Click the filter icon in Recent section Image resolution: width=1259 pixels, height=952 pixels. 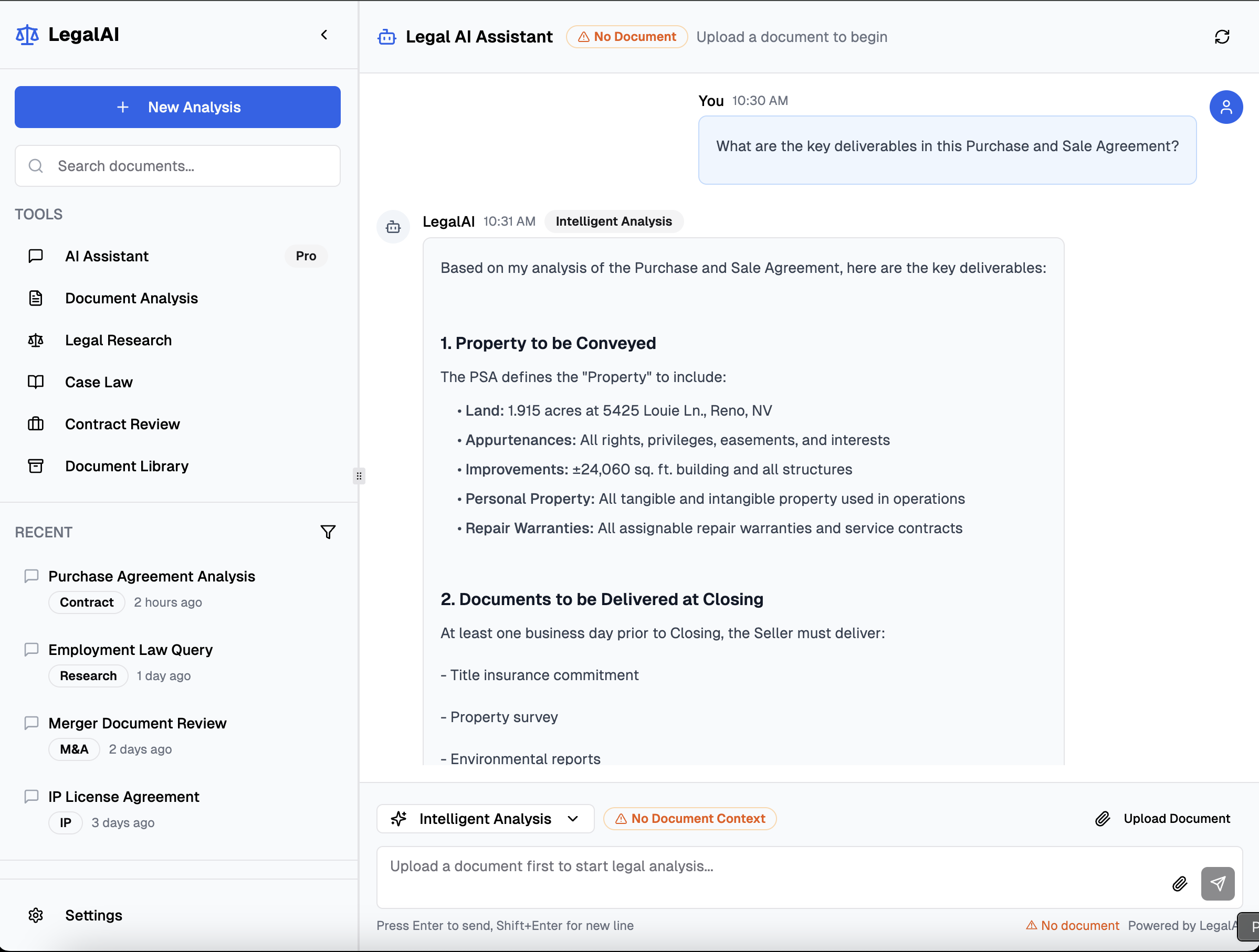click(x=328, y=532)
